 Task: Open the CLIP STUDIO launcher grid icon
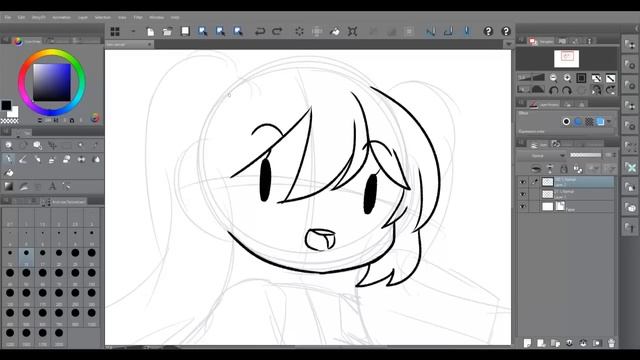click(x=115, y=31)
